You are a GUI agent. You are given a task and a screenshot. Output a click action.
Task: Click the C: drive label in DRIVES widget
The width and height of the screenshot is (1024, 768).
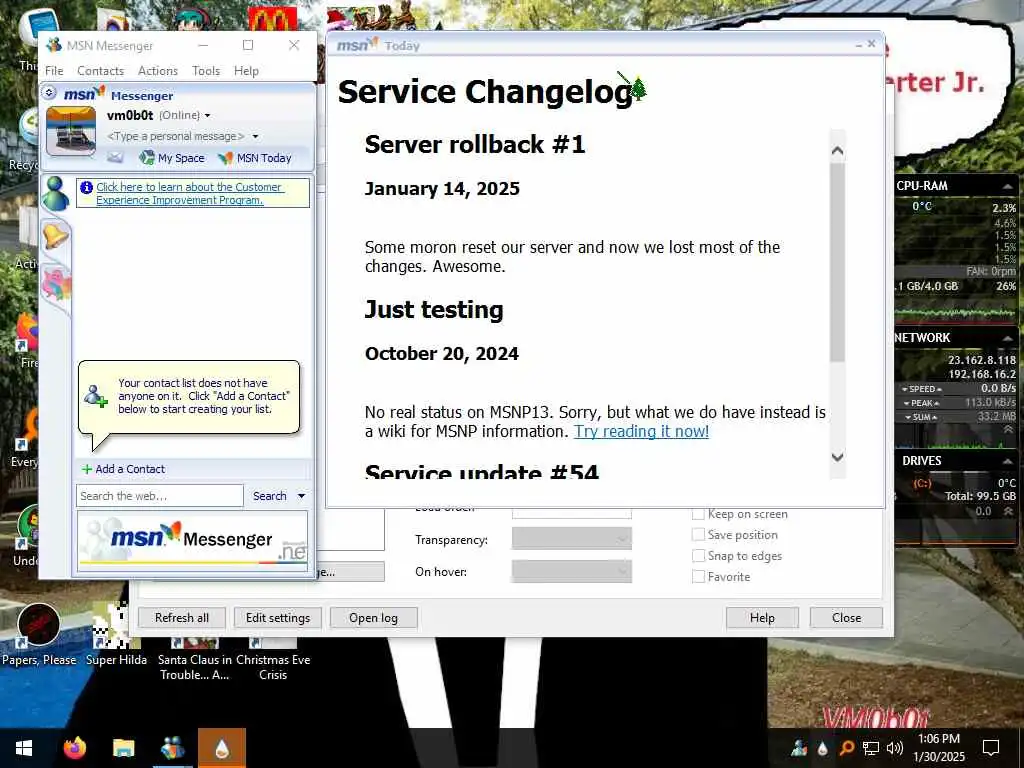922,483
